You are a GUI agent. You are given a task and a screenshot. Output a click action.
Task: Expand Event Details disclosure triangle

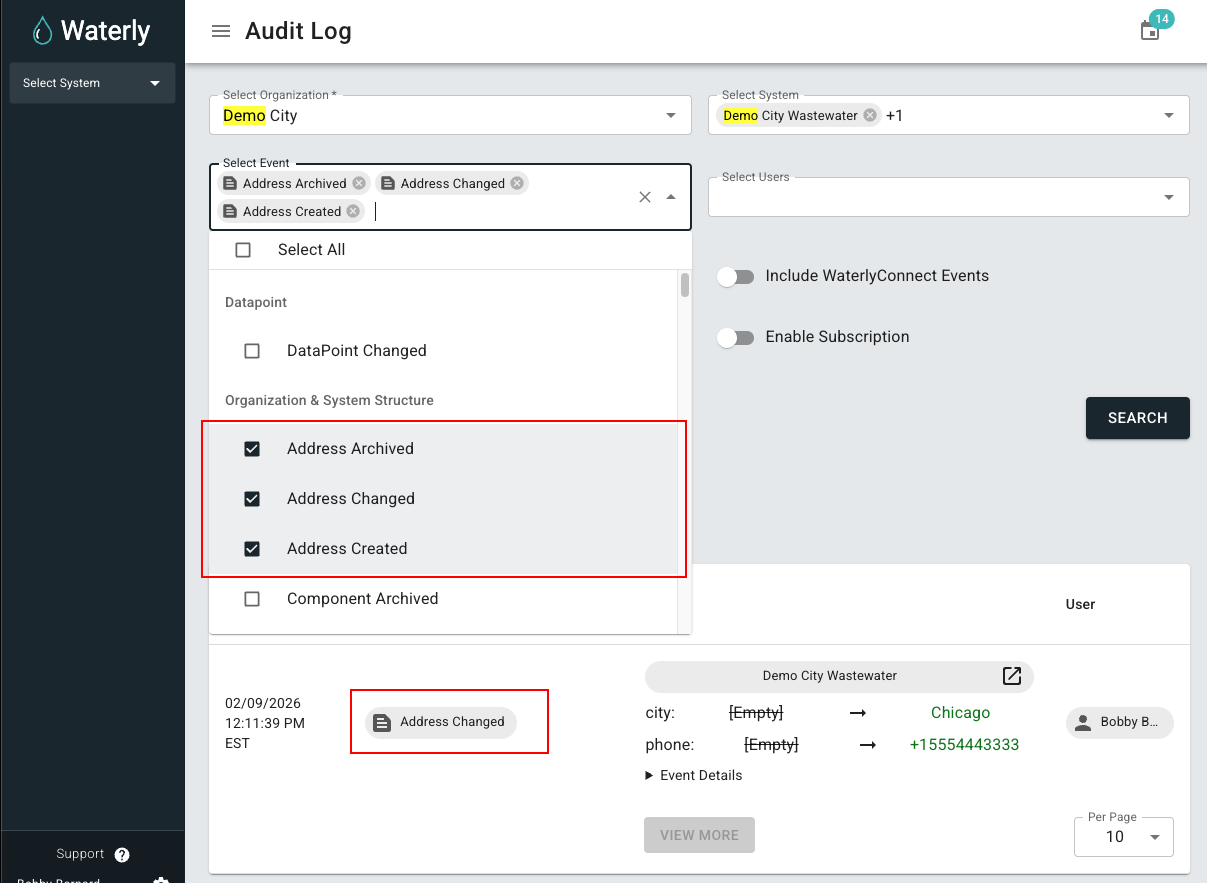point(649,775)
